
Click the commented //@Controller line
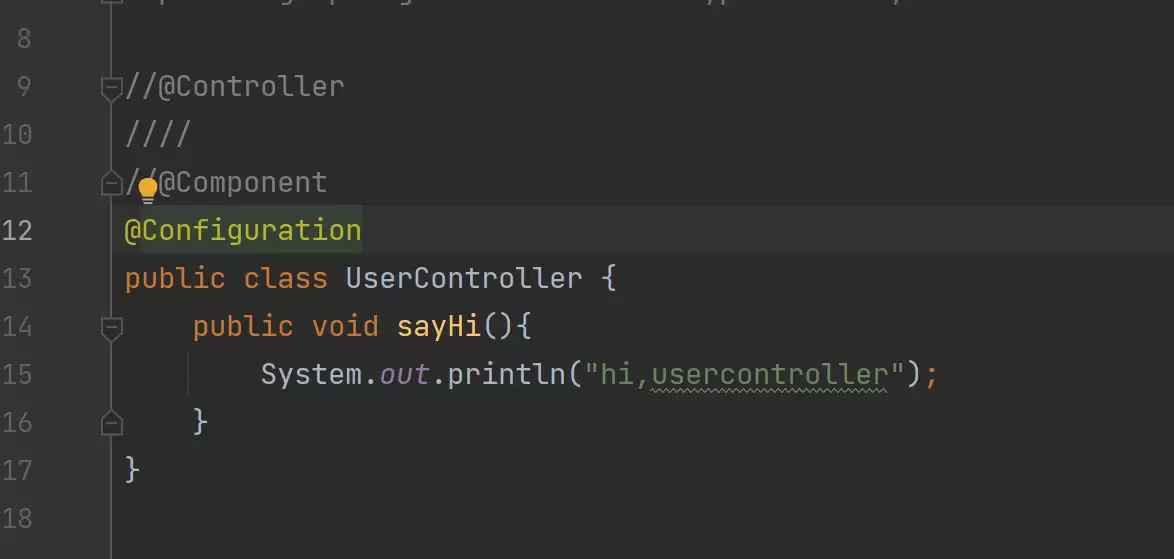[x=234, y=87]
